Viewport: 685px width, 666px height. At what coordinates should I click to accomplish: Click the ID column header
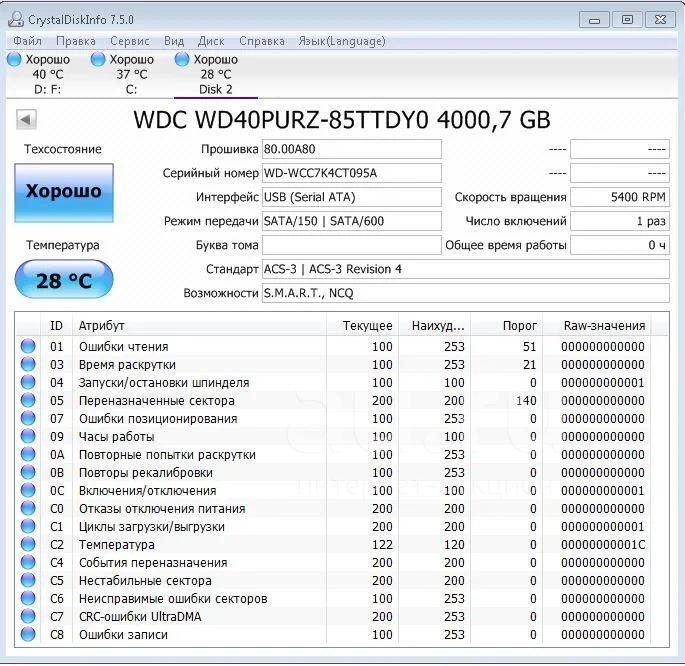[x=56, y=326]
